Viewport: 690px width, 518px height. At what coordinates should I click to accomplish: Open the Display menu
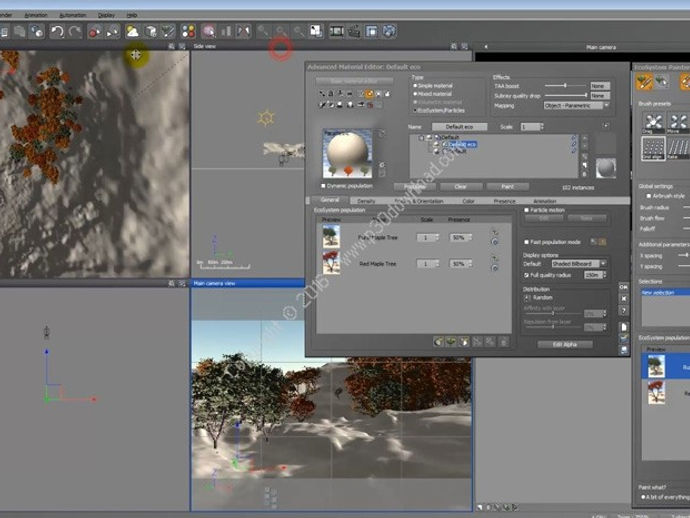coord(106,15)
